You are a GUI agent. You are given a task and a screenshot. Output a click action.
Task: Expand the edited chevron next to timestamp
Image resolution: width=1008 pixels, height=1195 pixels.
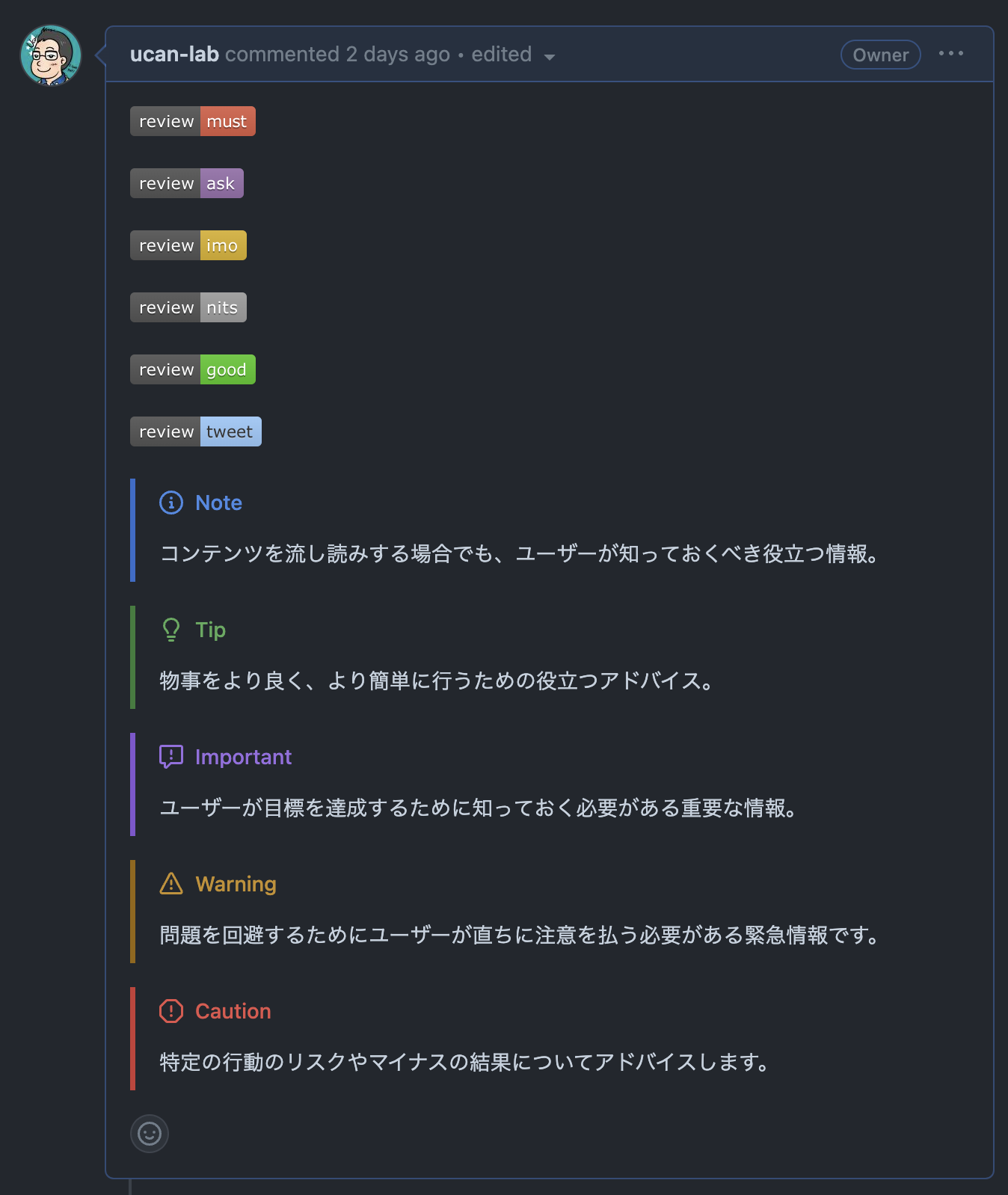coord(550,57)
